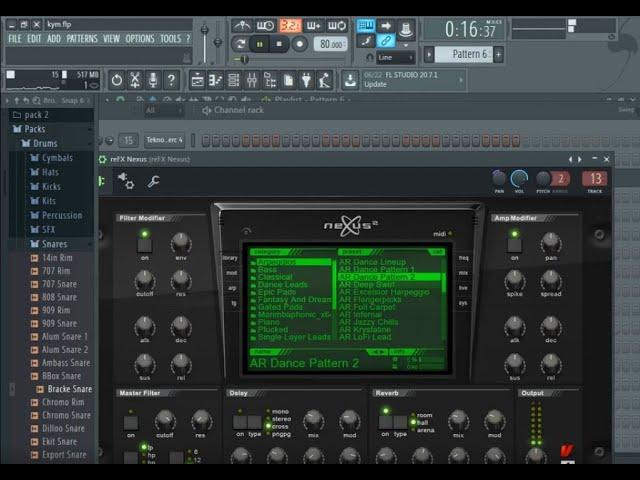Open the piano roll icon
640x480 pixels.
click(215, 80)
